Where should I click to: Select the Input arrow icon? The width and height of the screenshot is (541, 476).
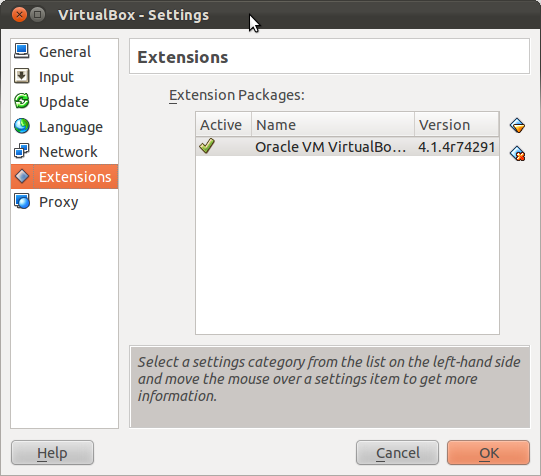pyautogui.click(x=22, y=77)
